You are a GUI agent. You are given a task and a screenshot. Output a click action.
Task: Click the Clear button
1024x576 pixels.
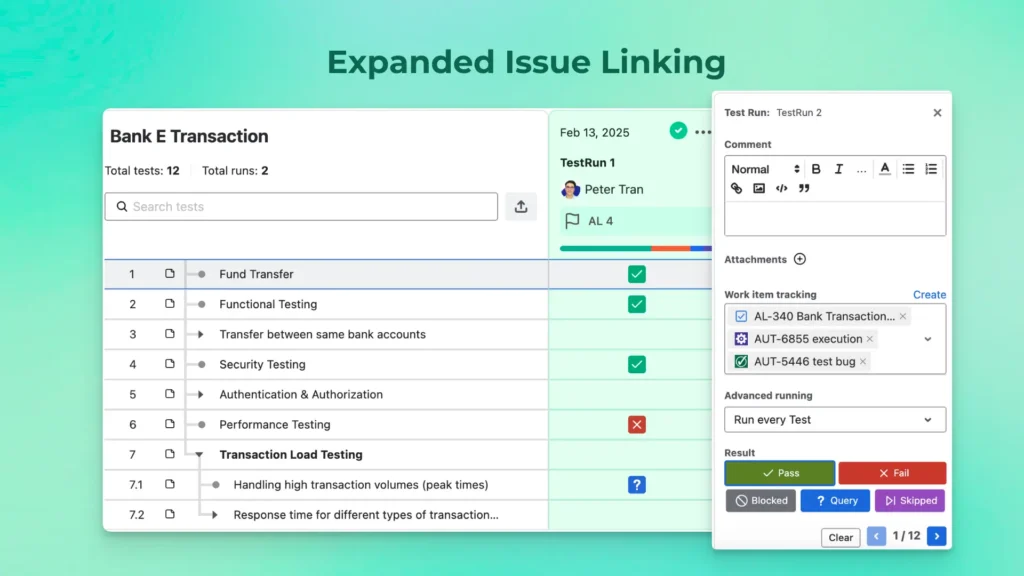(x=840, y=537)
